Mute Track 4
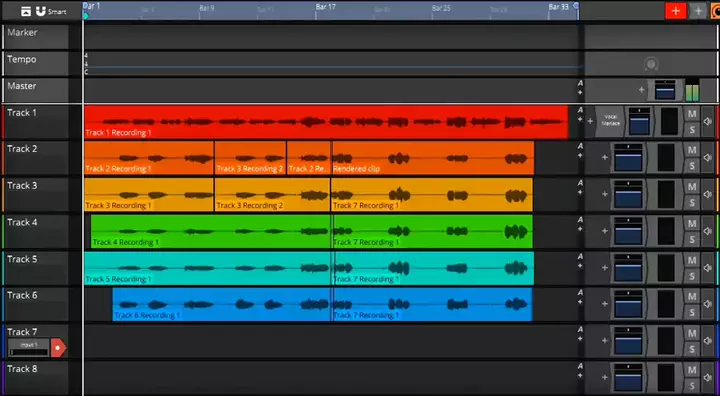 692,224
